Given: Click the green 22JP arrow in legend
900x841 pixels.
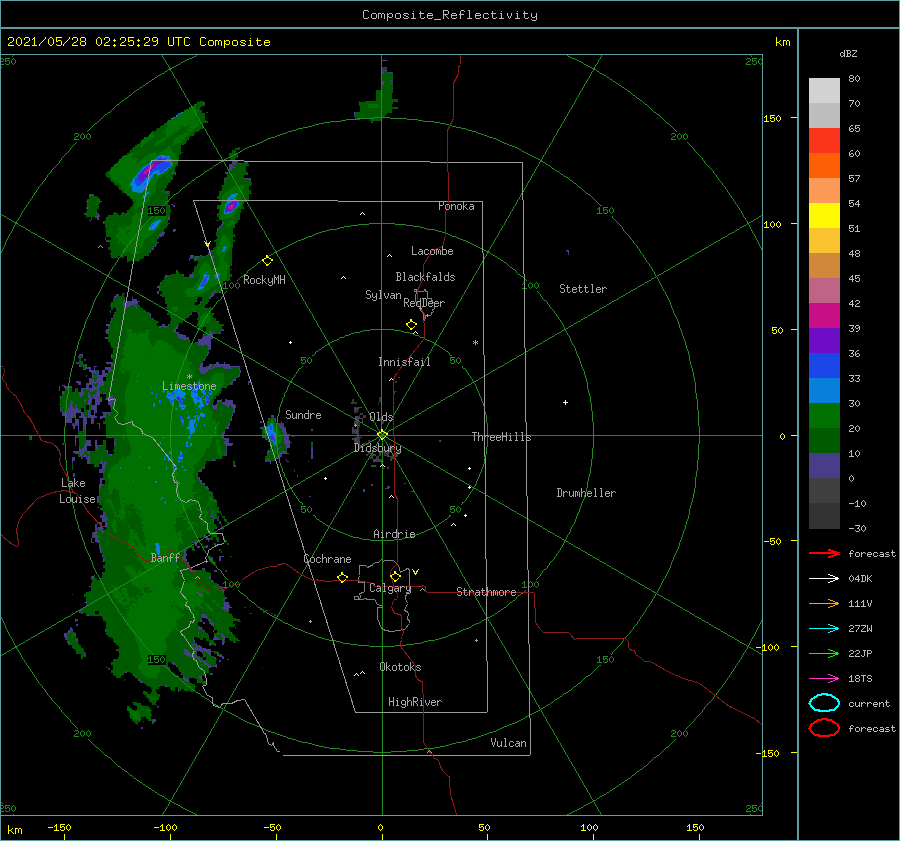Looking at the screenshot, I should tap(824, 653).
